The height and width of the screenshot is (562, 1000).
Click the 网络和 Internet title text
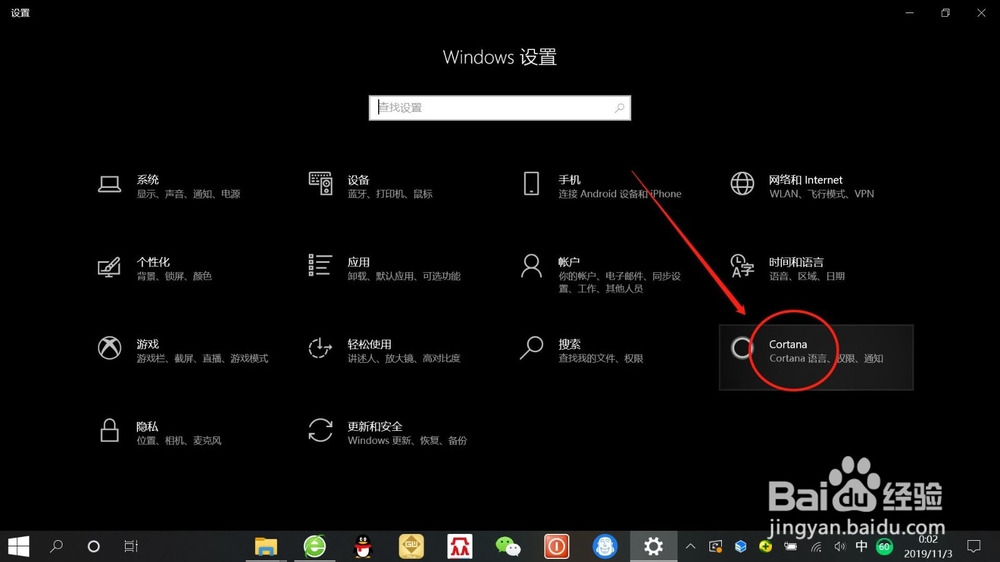point(805,180)
